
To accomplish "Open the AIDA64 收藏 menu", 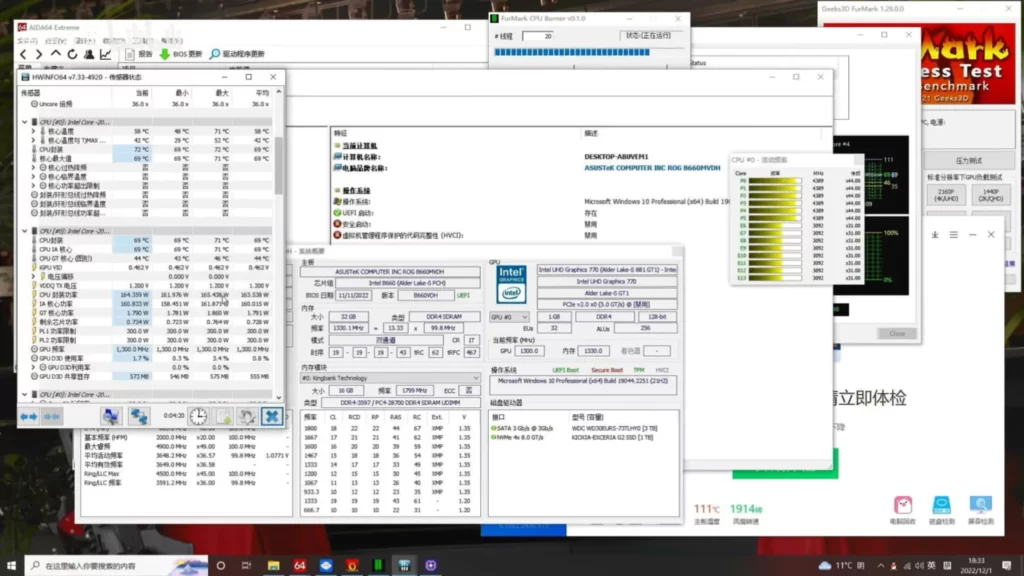I will pyautogui.click(x=113, y=41).
